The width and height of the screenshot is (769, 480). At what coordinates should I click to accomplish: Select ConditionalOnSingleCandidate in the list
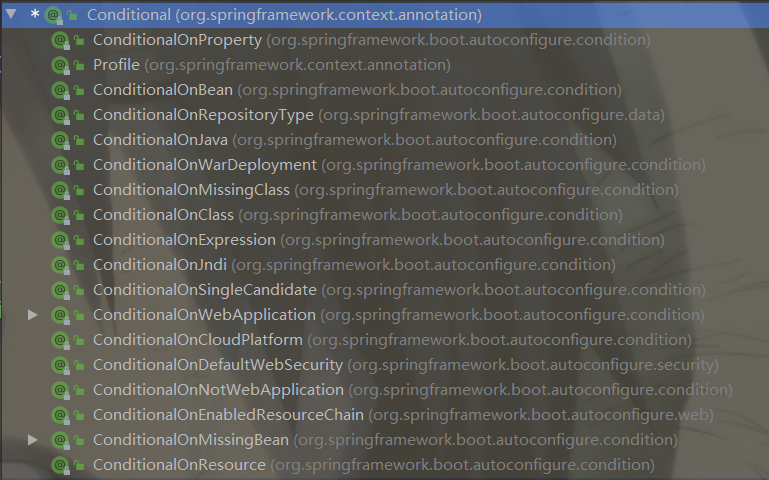(205, 290)
